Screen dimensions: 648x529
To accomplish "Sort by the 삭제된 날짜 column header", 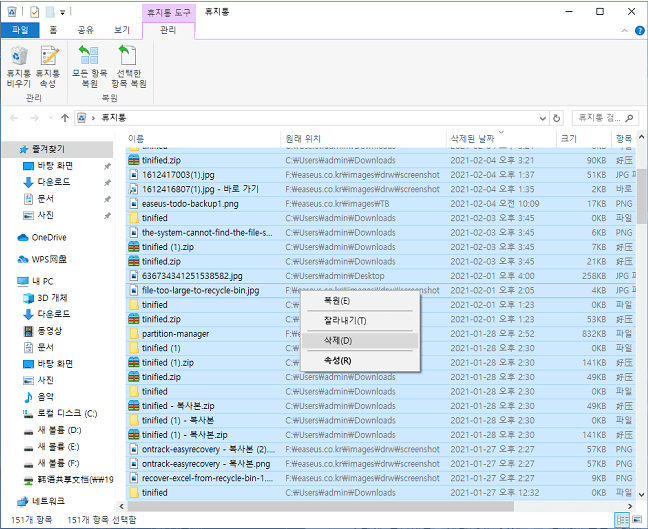I will coord(501,138).
